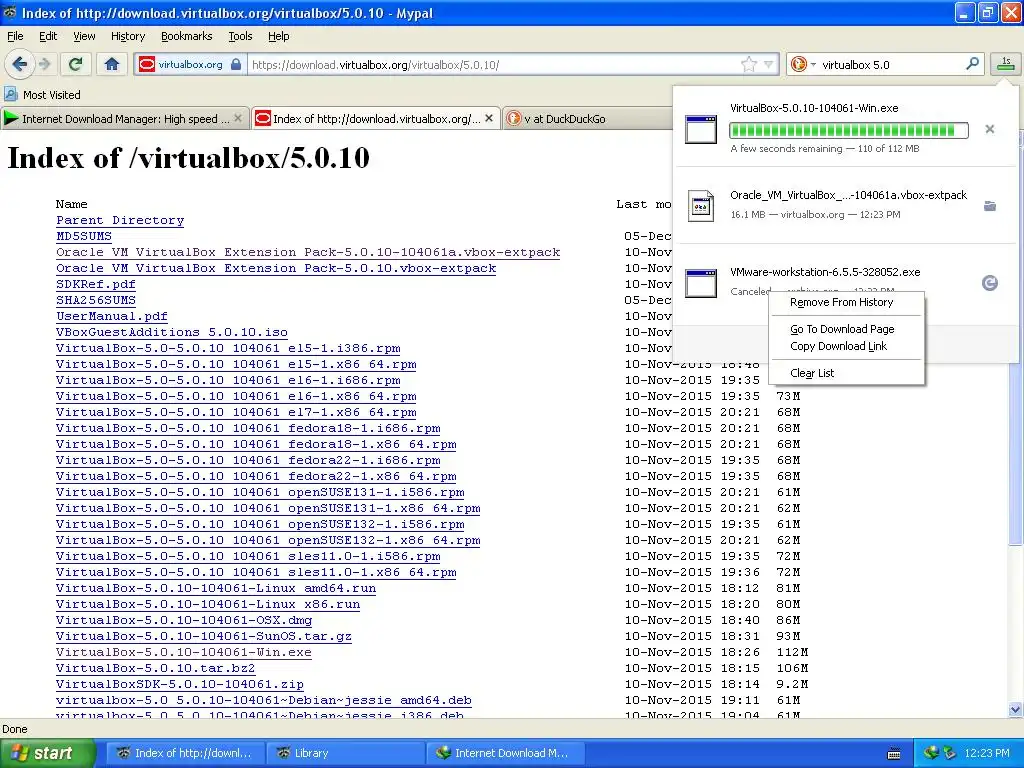
Task: Click Index of http://downl taskbar button
Action: tap(185, 753)
